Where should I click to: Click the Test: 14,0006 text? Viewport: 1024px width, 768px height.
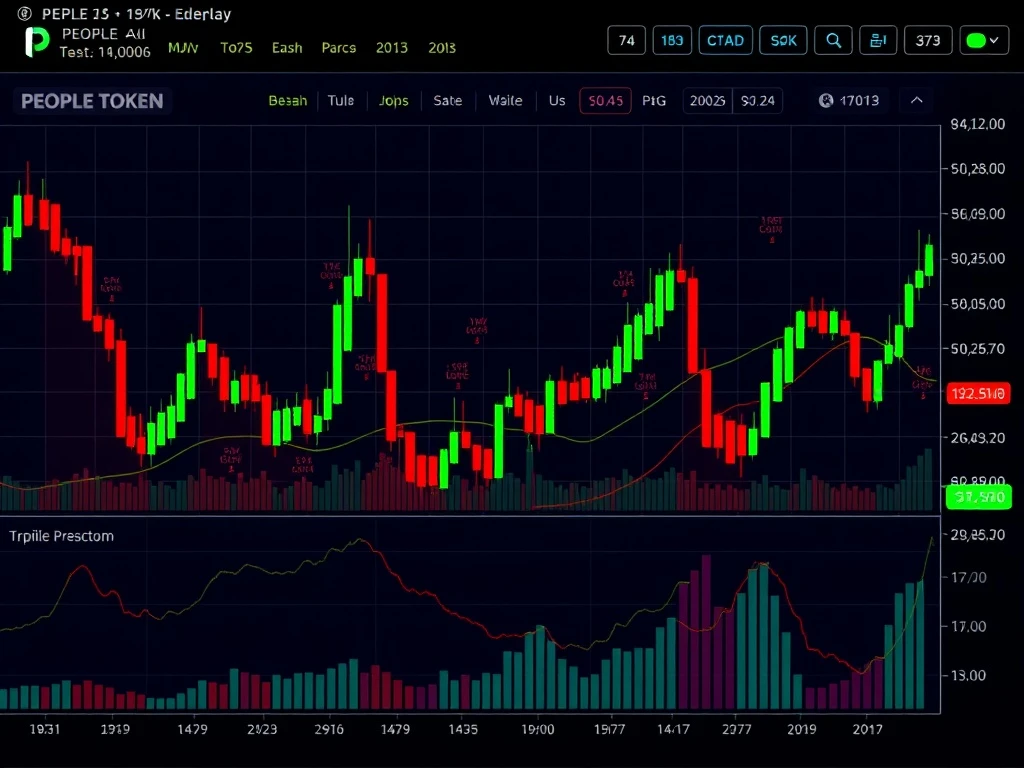105,52
